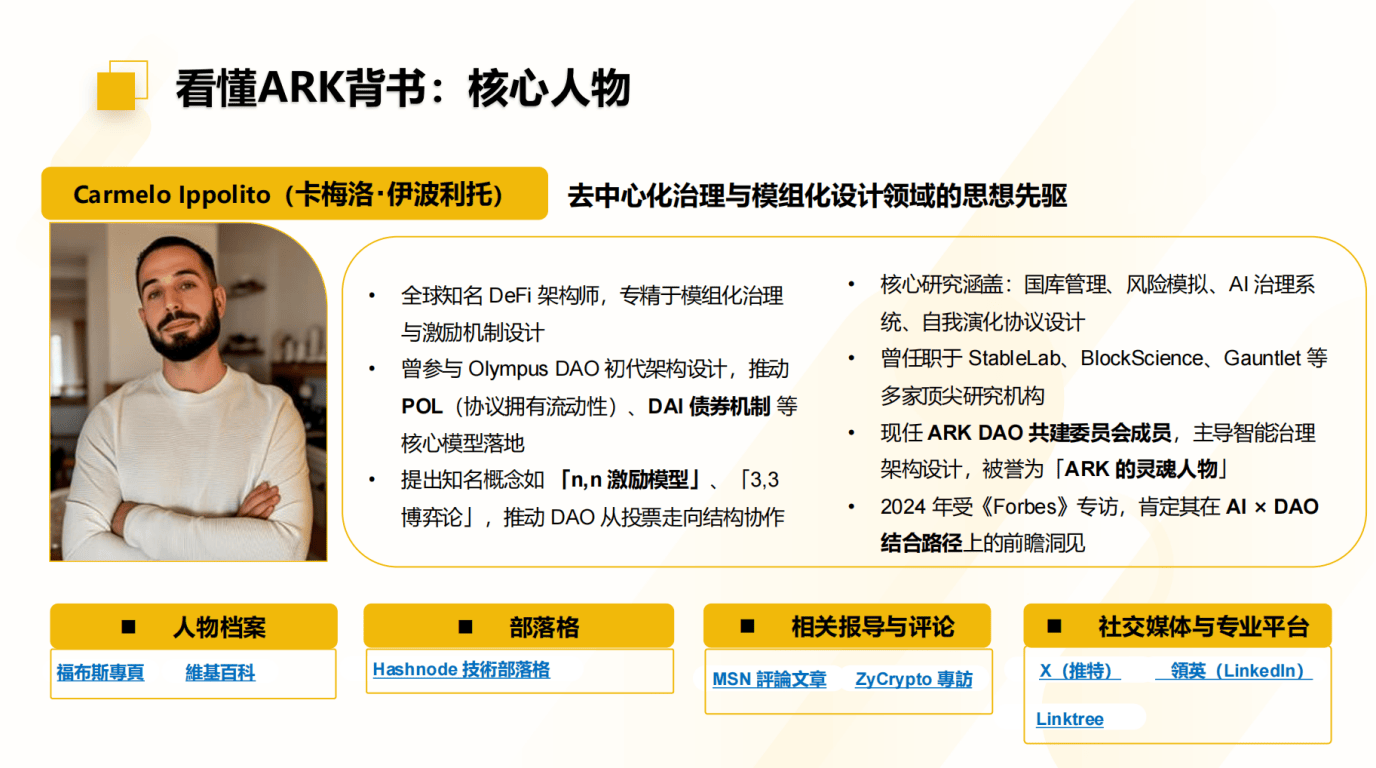
Task: Click the Hashnode 技術部落格 link
Action: tap(461, 670)
